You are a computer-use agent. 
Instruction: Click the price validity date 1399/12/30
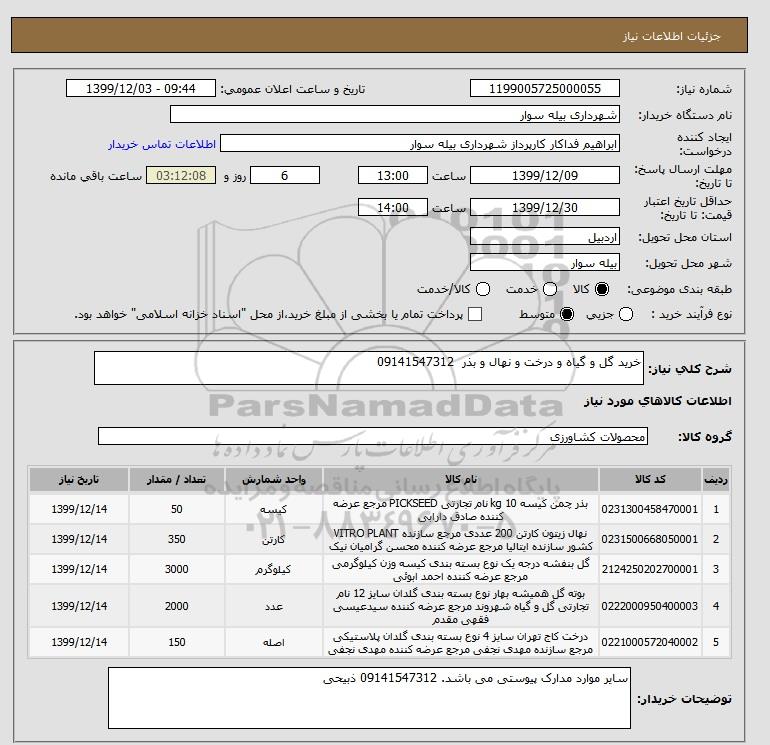coord(545,207)
